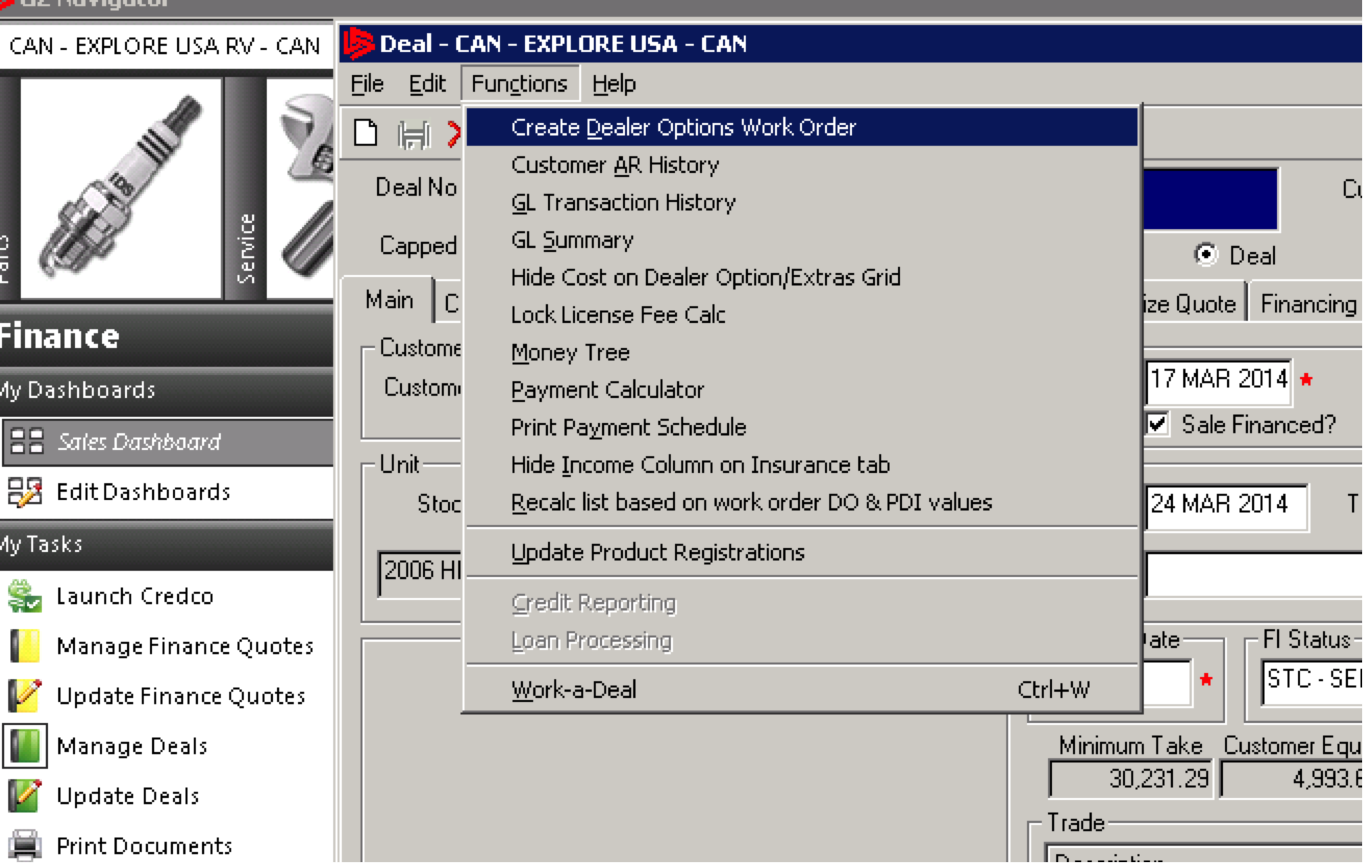
Task: Open the Sales Dashboard link
Action: coord(139,442)
